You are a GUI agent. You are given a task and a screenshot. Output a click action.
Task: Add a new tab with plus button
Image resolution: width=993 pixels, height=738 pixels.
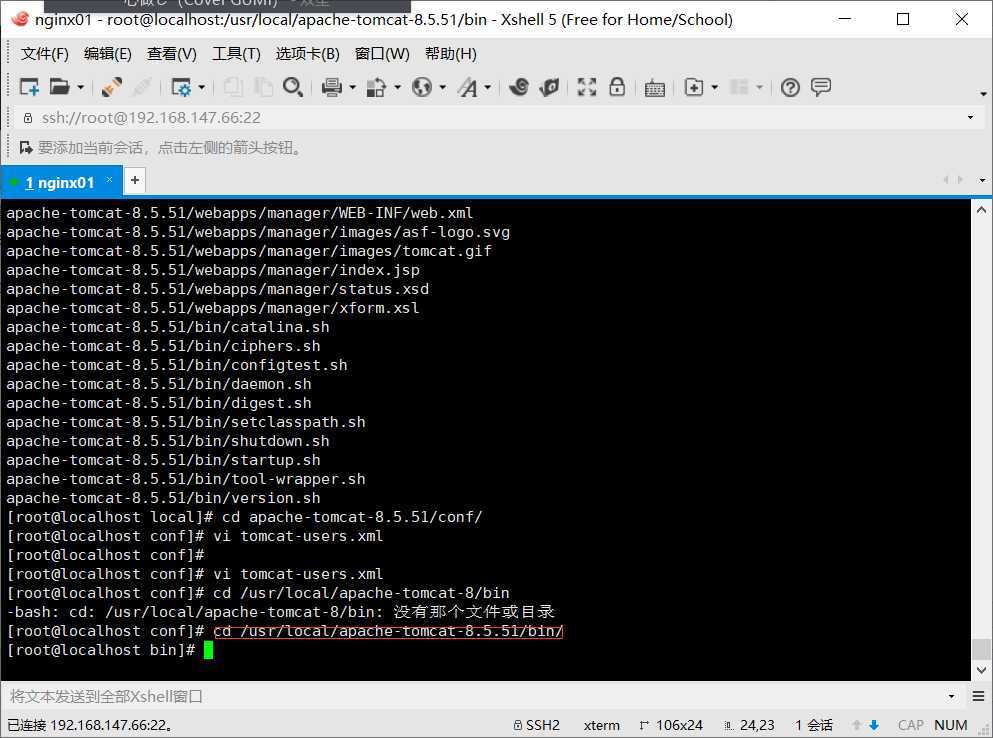[x=135, y=181]
